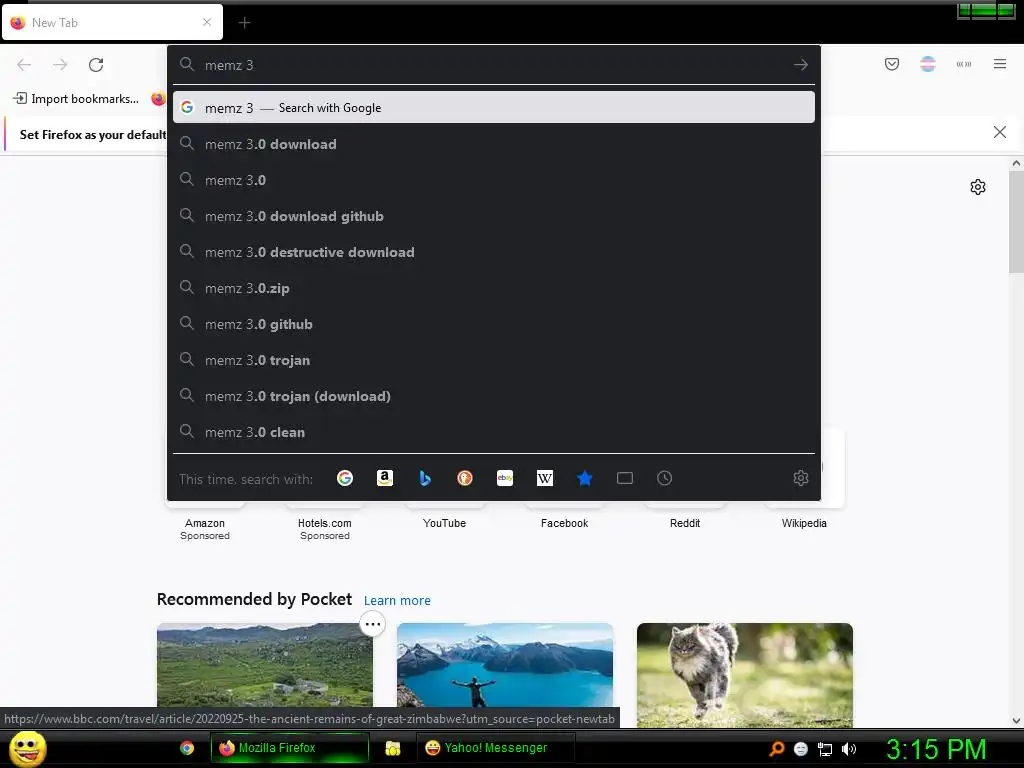The image size is (1024, 768).
Task: Choose suggestion 'memz 3.0 trojan'
Action: point(494,360)
